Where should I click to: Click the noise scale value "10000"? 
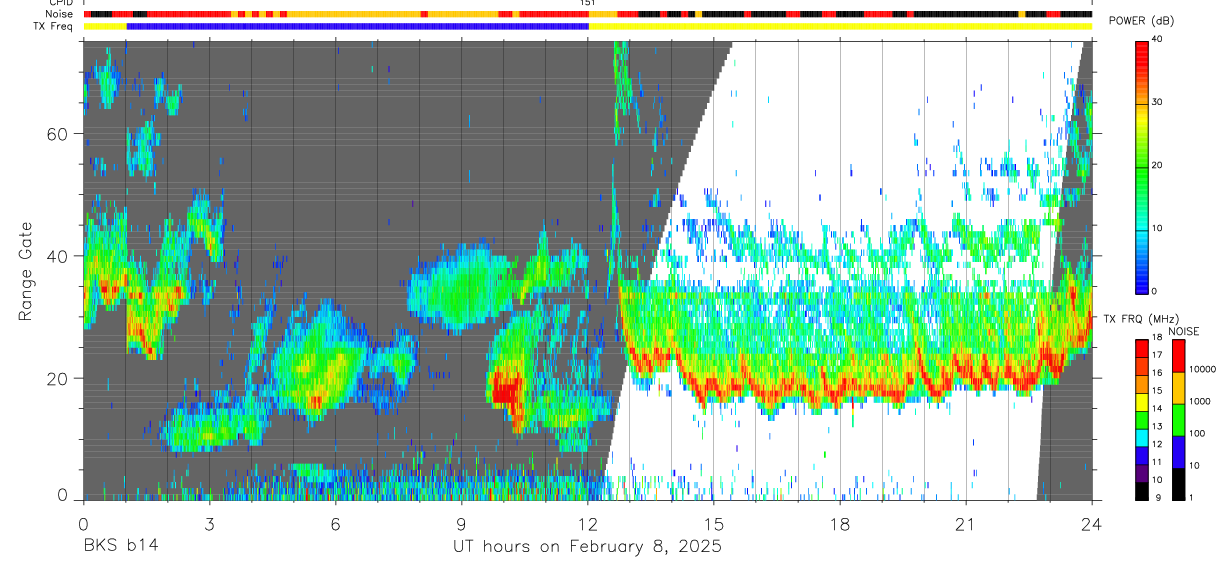click(x=1203, y=370)
